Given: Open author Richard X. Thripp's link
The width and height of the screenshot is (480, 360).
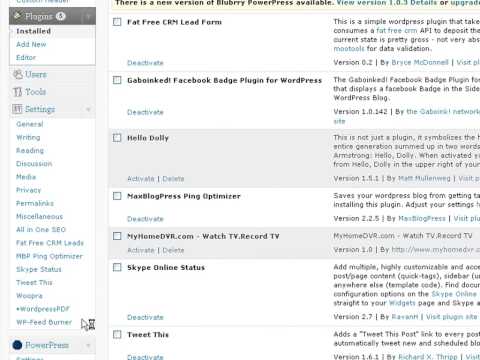Looking at the screenshot, I should (428, 356).
